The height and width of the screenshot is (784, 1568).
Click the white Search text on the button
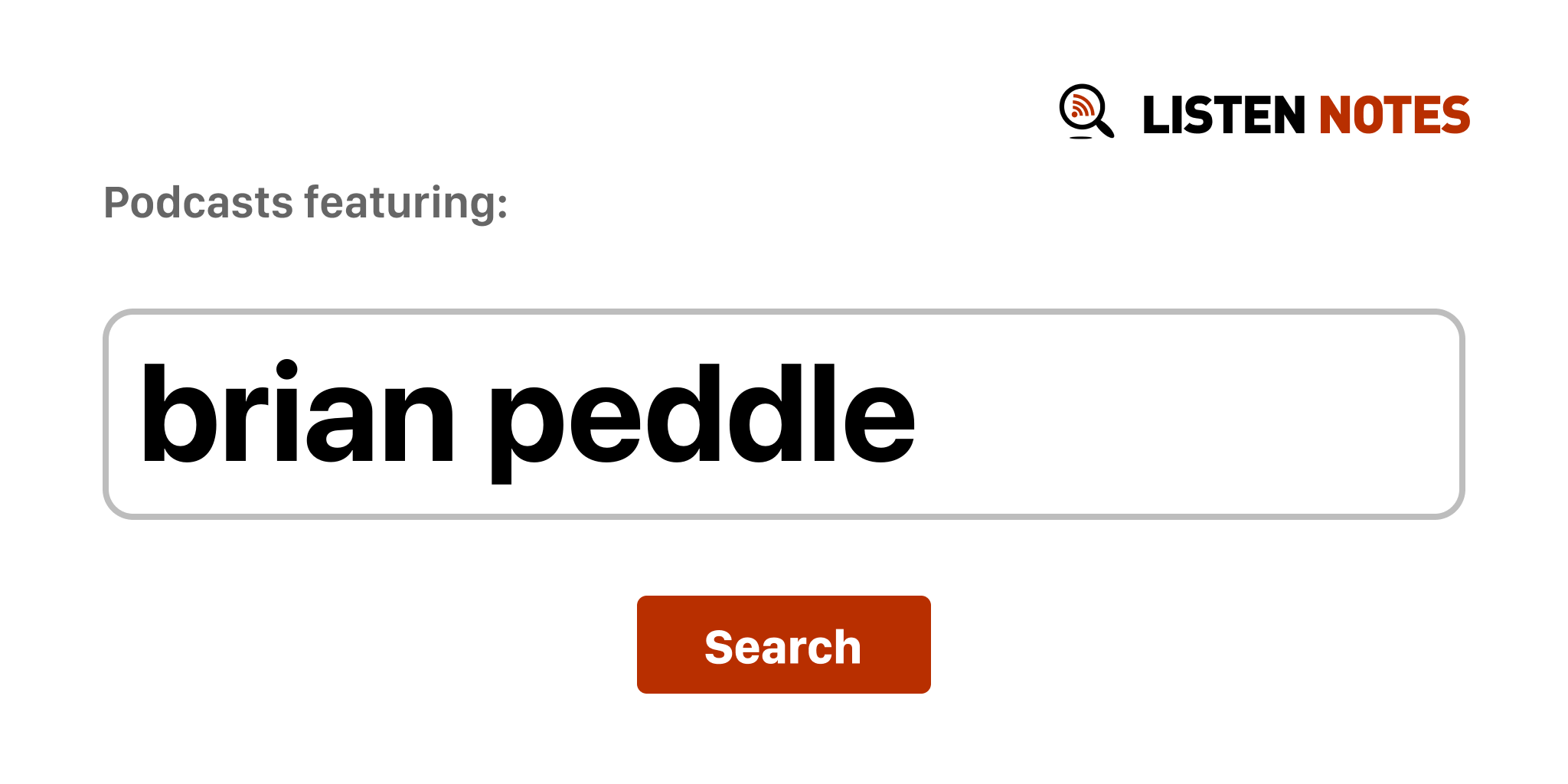[x=782, y=647]
